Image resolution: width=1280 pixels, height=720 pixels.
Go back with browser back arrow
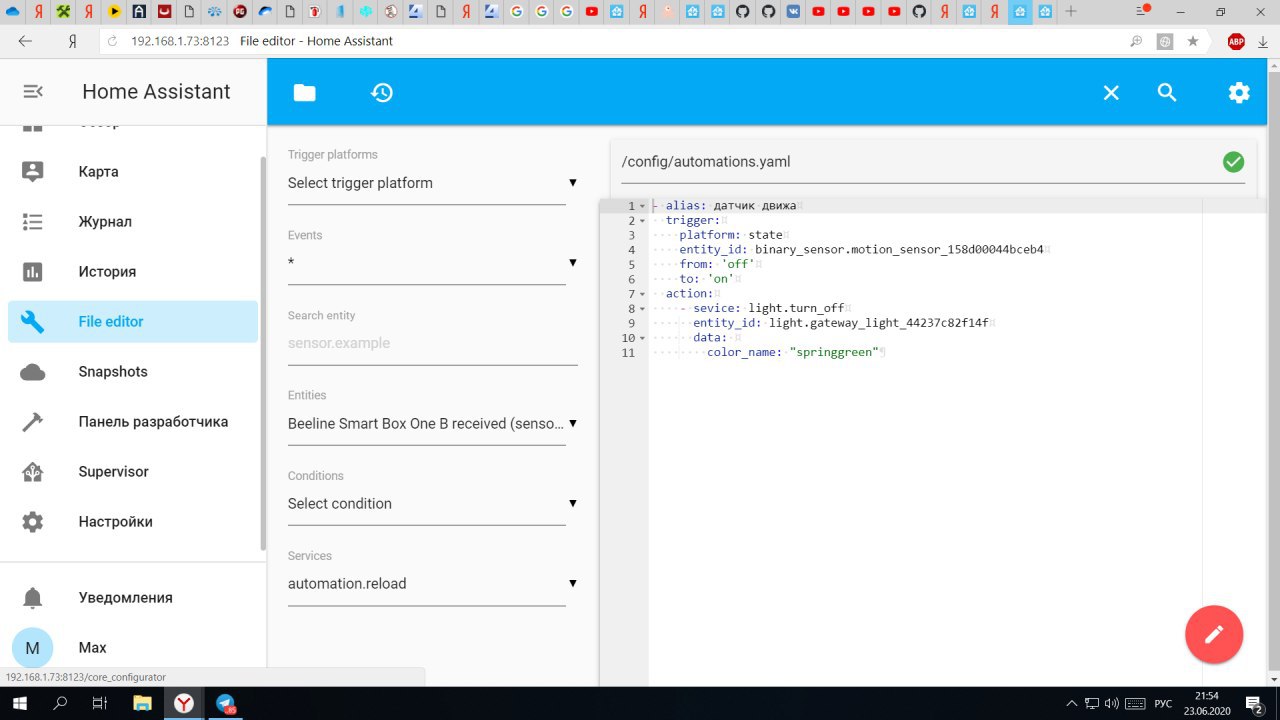point(25,41)
